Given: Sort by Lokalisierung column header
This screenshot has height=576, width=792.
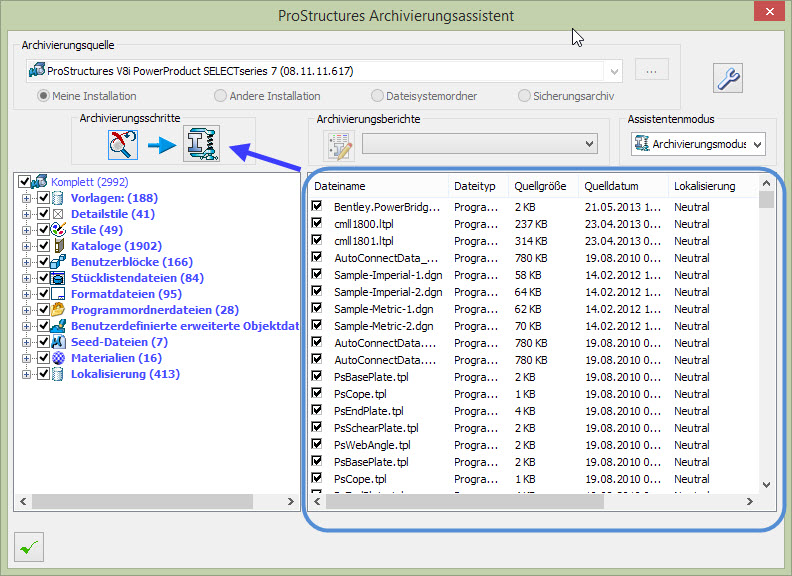Looking at the screenshot, I should [713, 186].
